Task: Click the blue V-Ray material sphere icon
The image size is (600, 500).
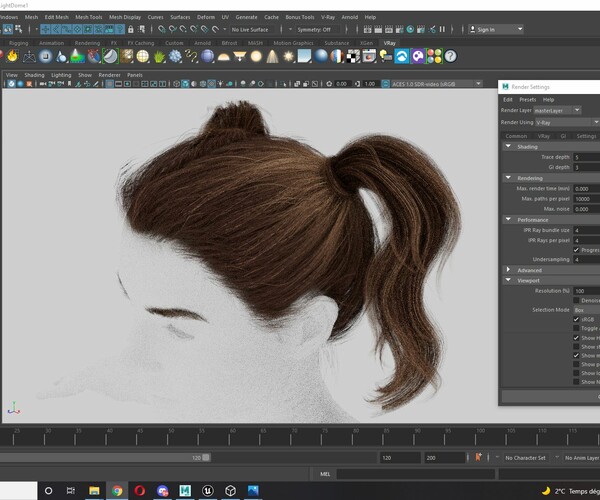Action: [321, 56]
